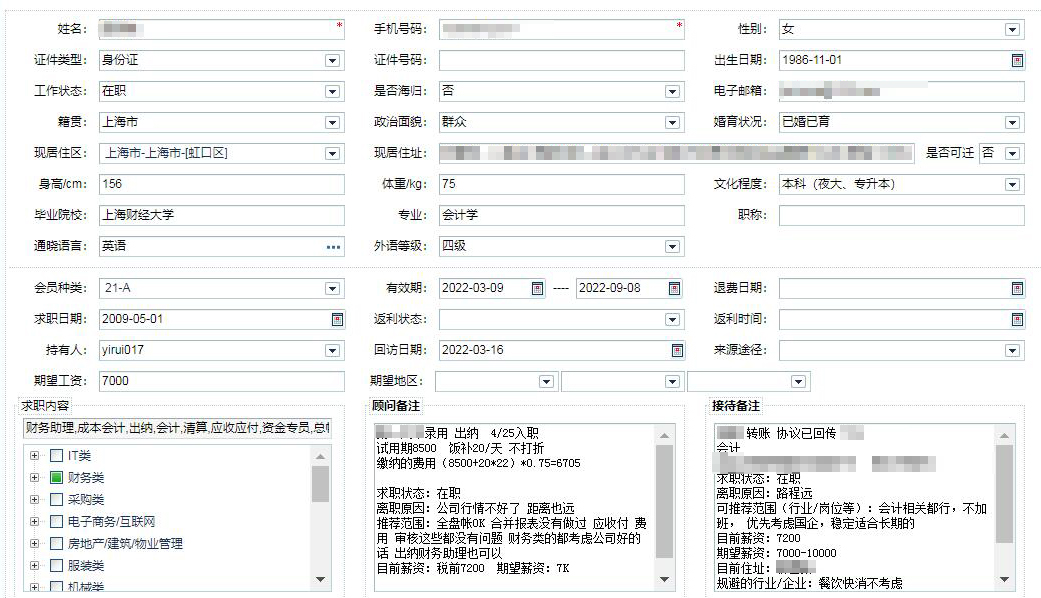The height and width of the screenshot is (598, 1041).
Task: Expand the 采购类 tree node
Action: (x=35, y=499)
